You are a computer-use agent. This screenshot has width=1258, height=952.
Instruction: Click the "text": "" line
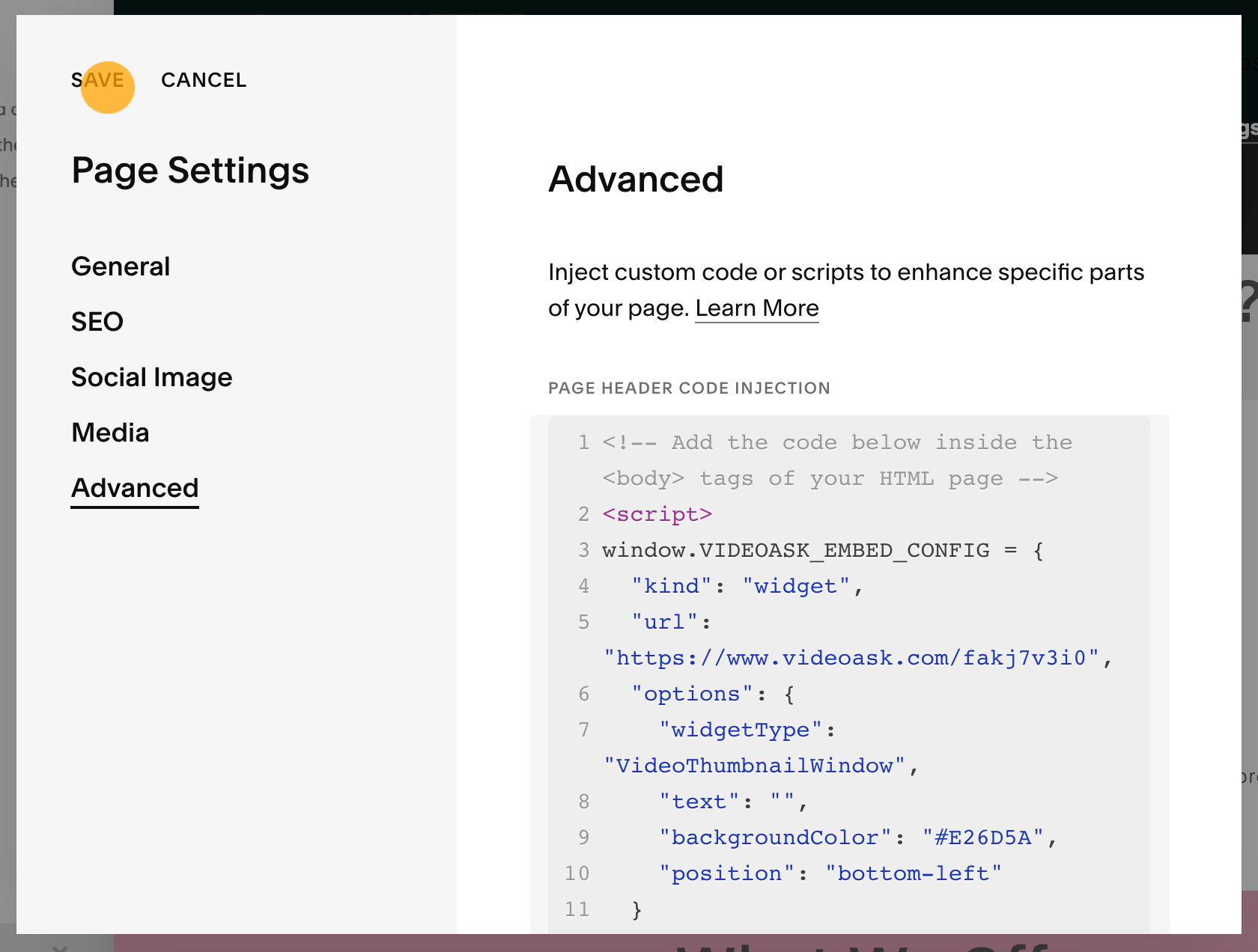(x=733, y=802)
